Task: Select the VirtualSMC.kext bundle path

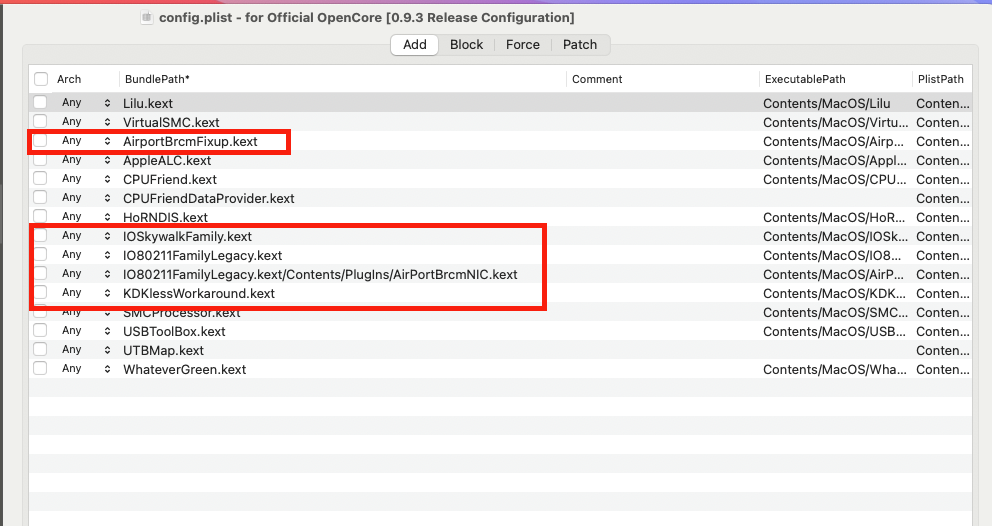Action: click(x=171, y=122)
